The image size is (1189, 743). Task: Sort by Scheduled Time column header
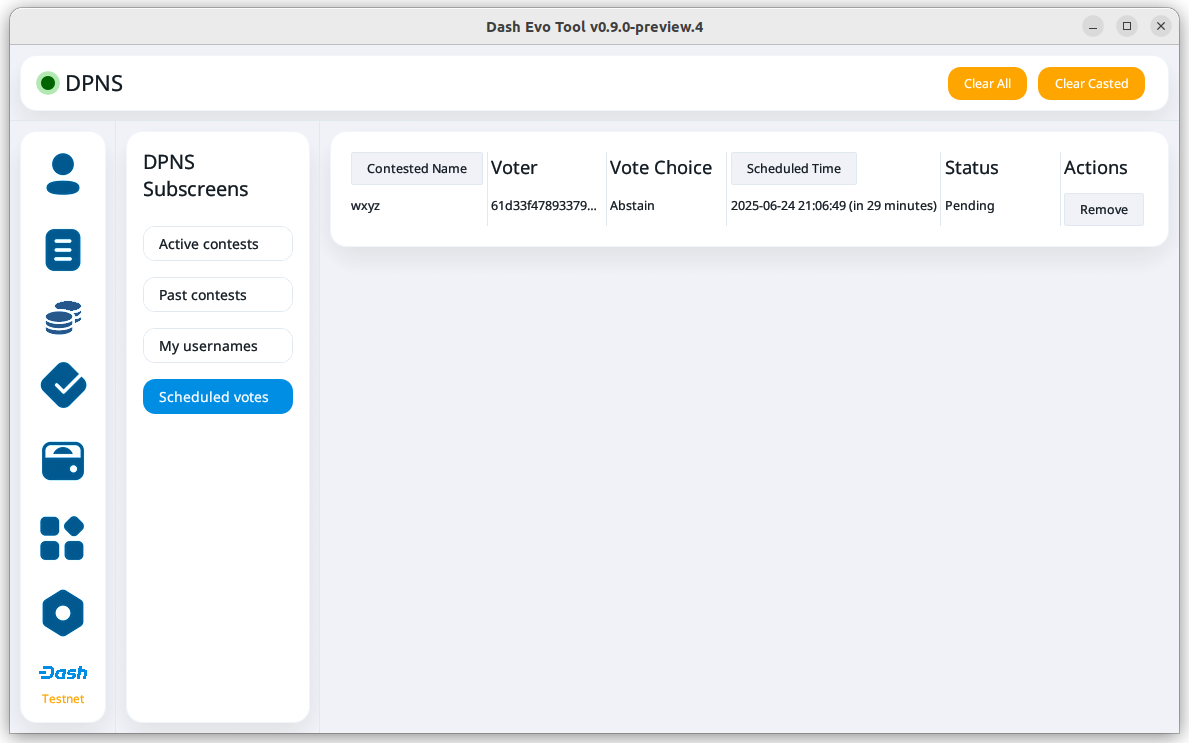pyautogui.click(x=793, y=169)
